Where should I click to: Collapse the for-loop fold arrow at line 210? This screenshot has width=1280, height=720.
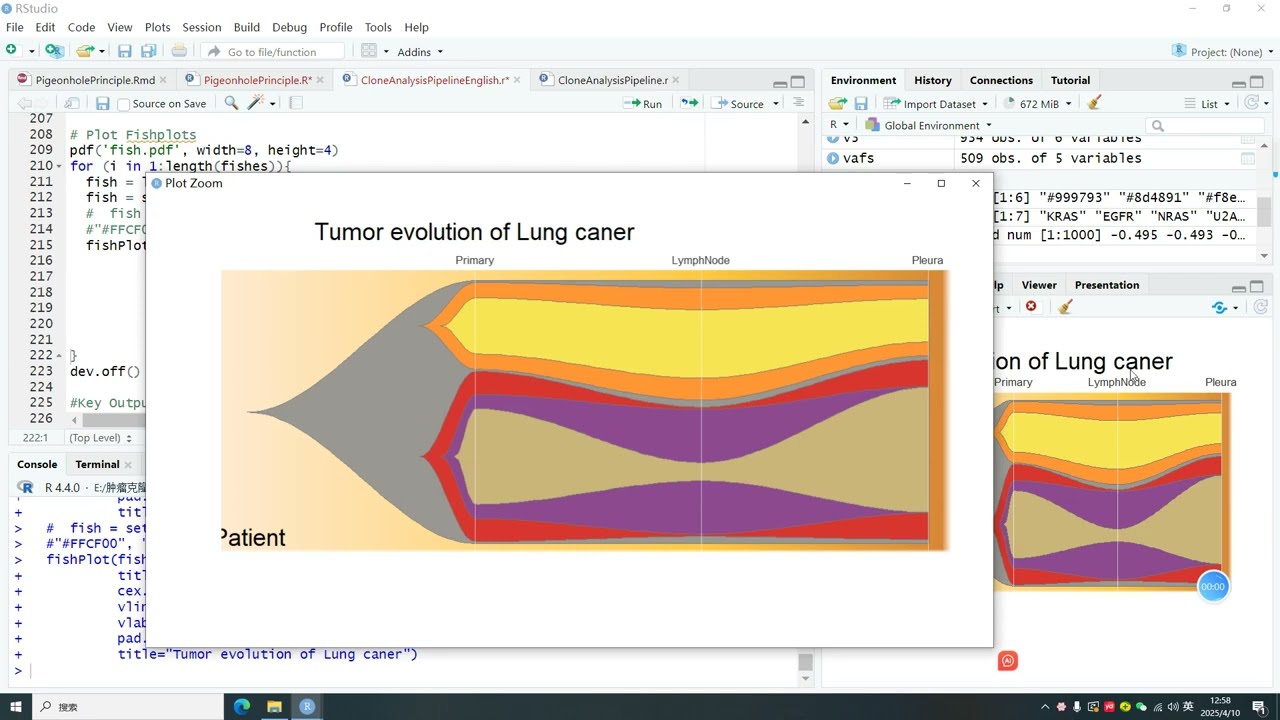[59, 166]
